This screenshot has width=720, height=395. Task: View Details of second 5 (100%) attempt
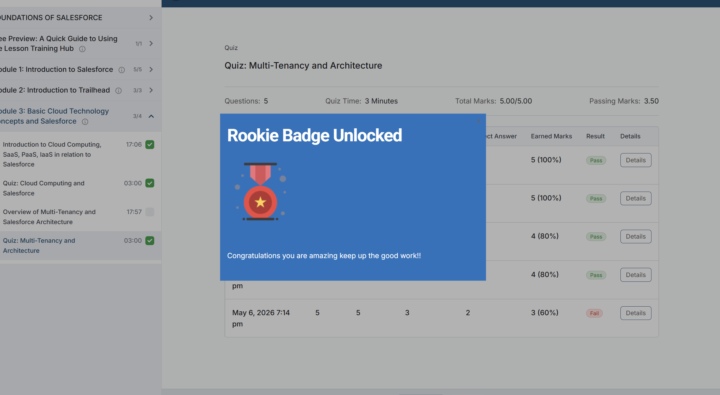click(x=636, y=198)
